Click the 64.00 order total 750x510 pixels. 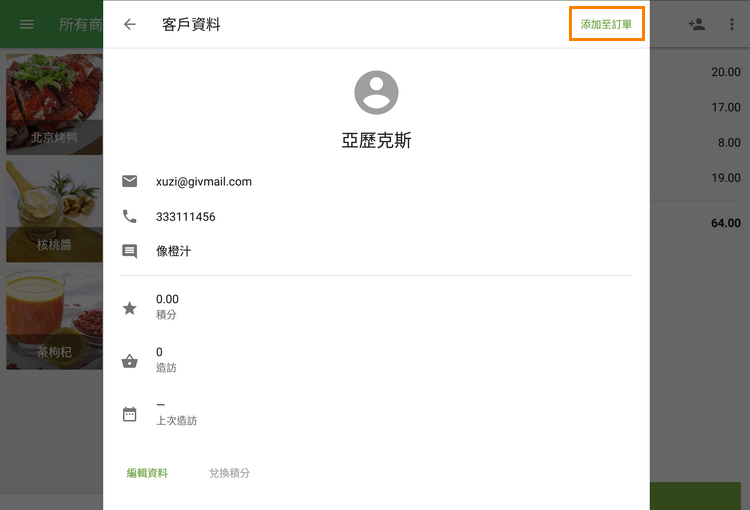(726, 223)
